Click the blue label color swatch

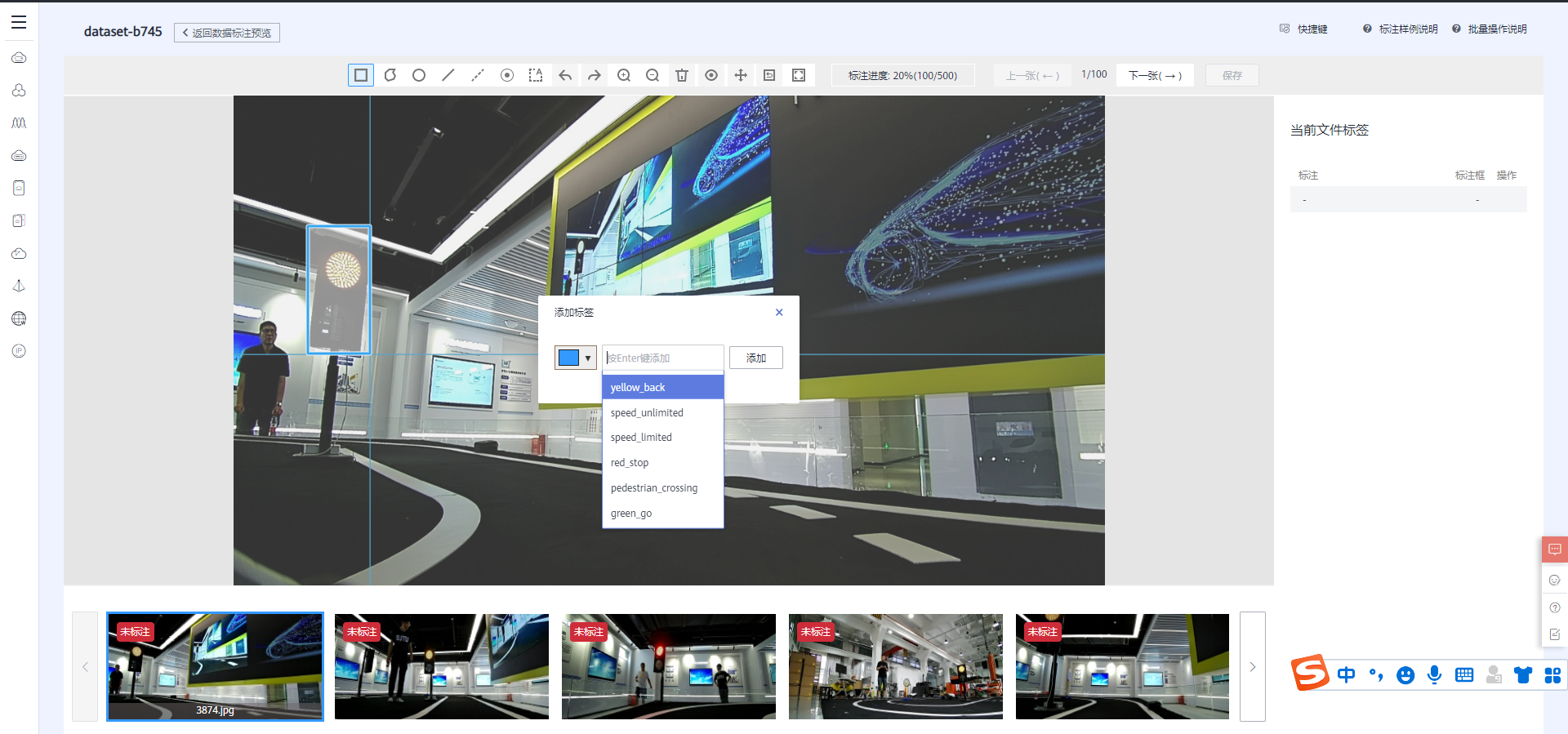click(x=568, y=358)
